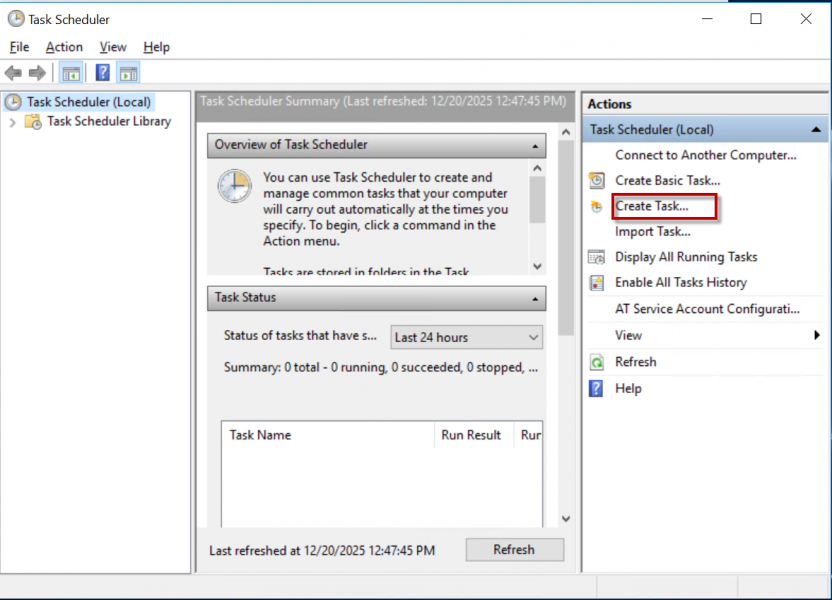
Task: Collapse the Task Status section
Action: pyautogui.click(x=536, y=298)
